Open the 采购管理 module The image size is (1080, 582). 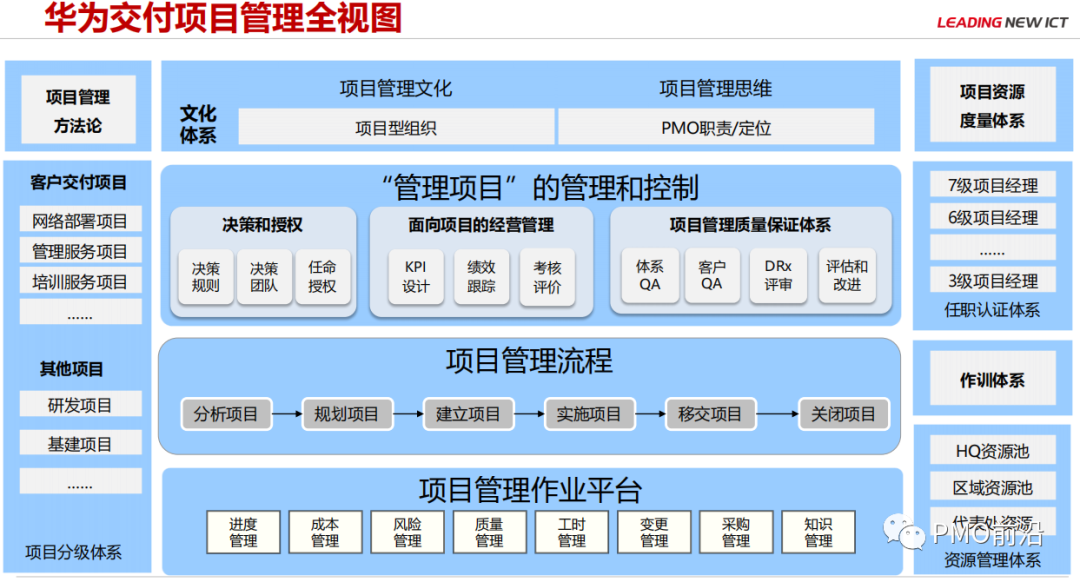736,531
